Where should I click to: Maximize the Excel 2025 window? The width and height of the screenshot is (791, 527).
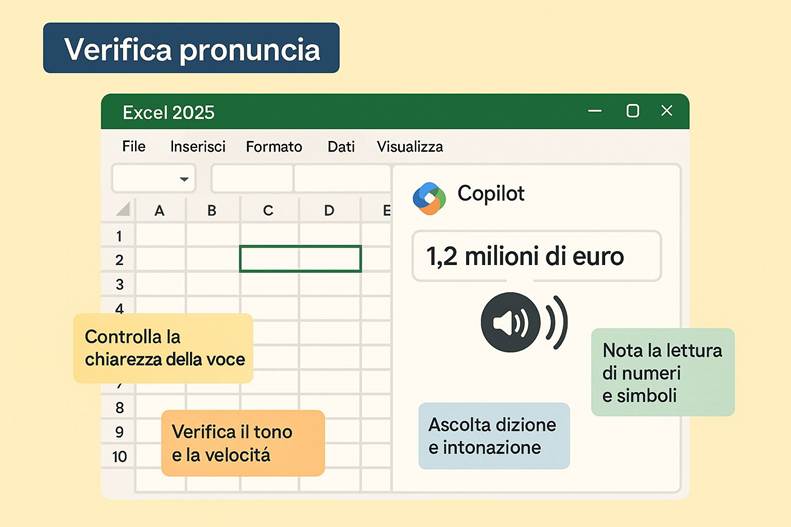point(633,111)
